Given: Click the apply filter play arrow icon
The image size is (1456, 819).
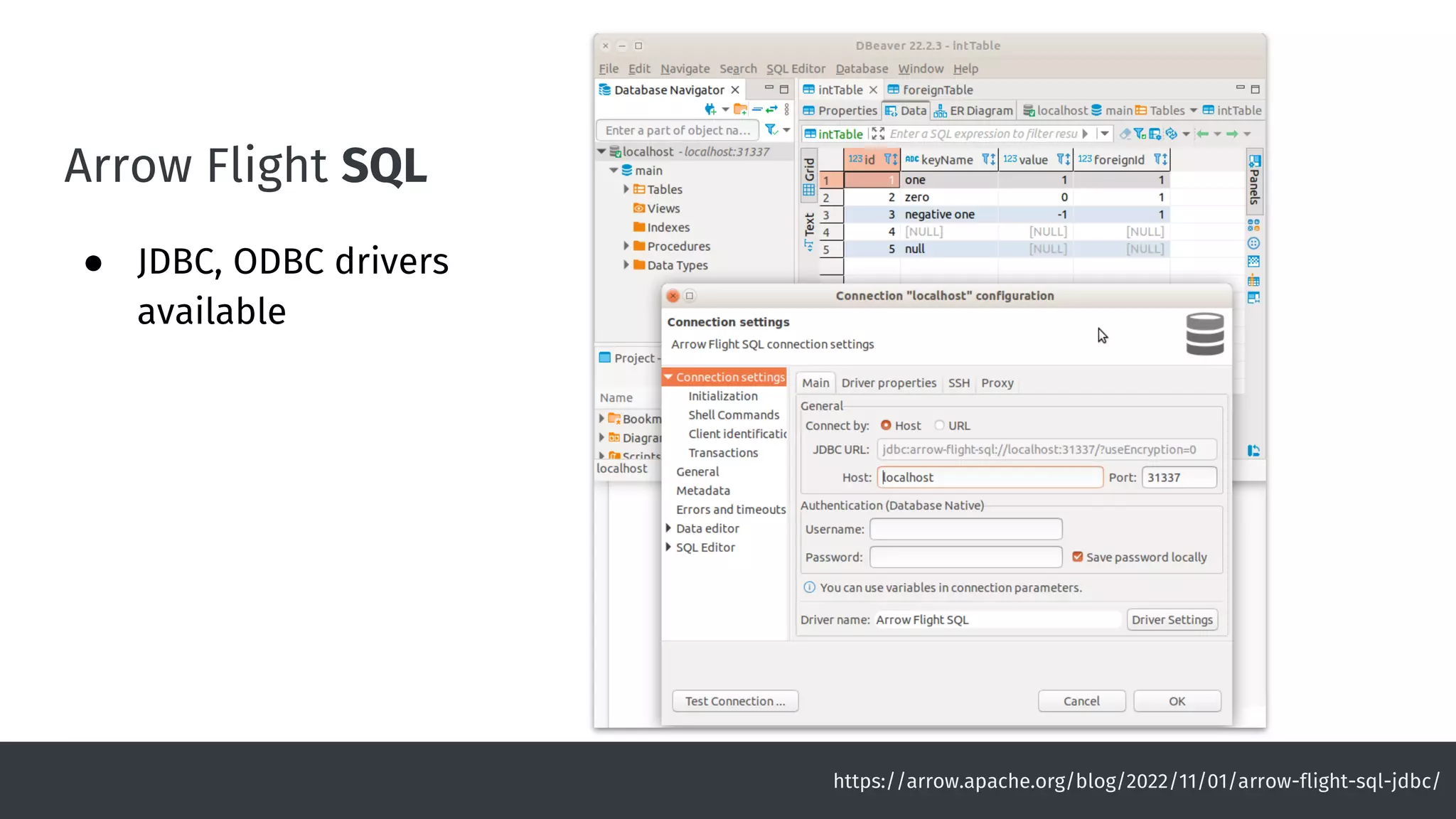Looking at the screenshot, I should click(x=1085, y=134).
